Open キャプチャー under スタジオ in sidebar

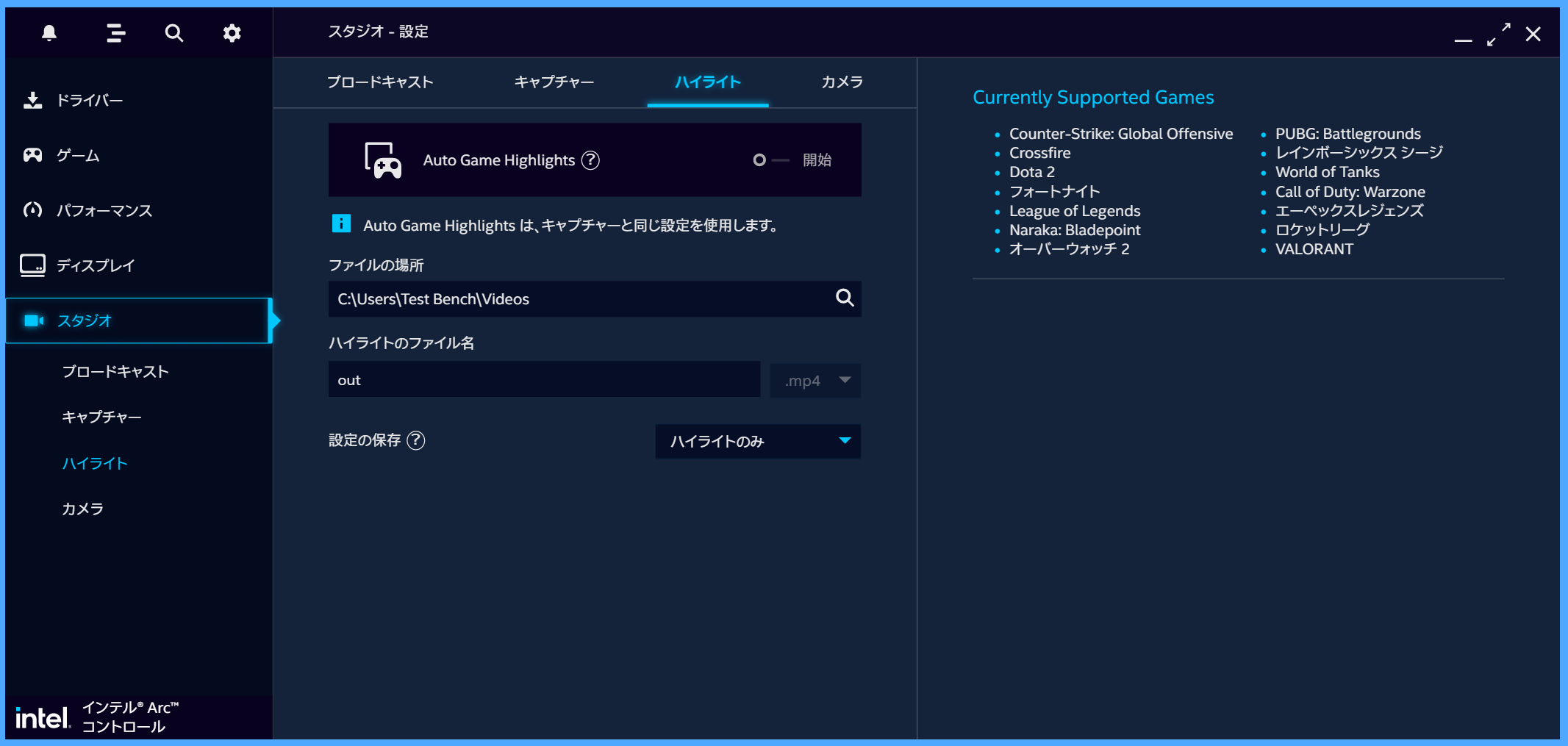(x=101, y=417)
